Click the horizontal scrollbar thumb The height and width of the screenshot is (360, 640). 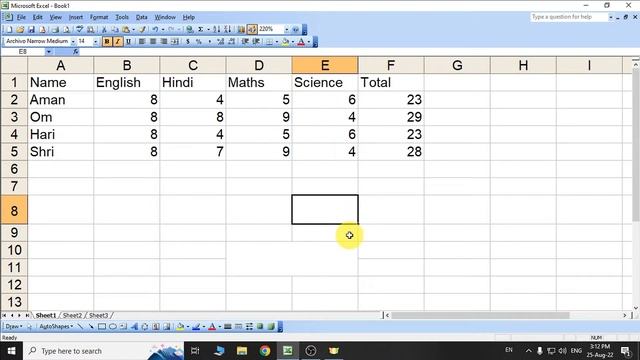coord(480,315)
